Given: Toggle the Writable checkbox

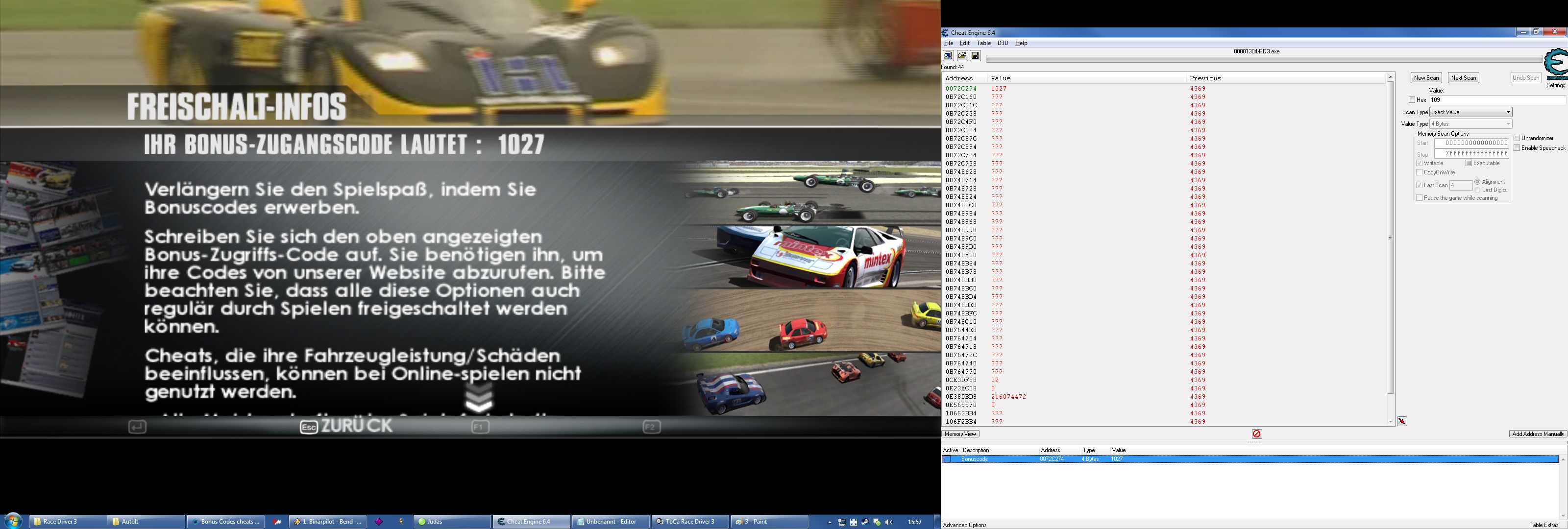Looking at the screenshot, I should click(x=1420, y=163).
